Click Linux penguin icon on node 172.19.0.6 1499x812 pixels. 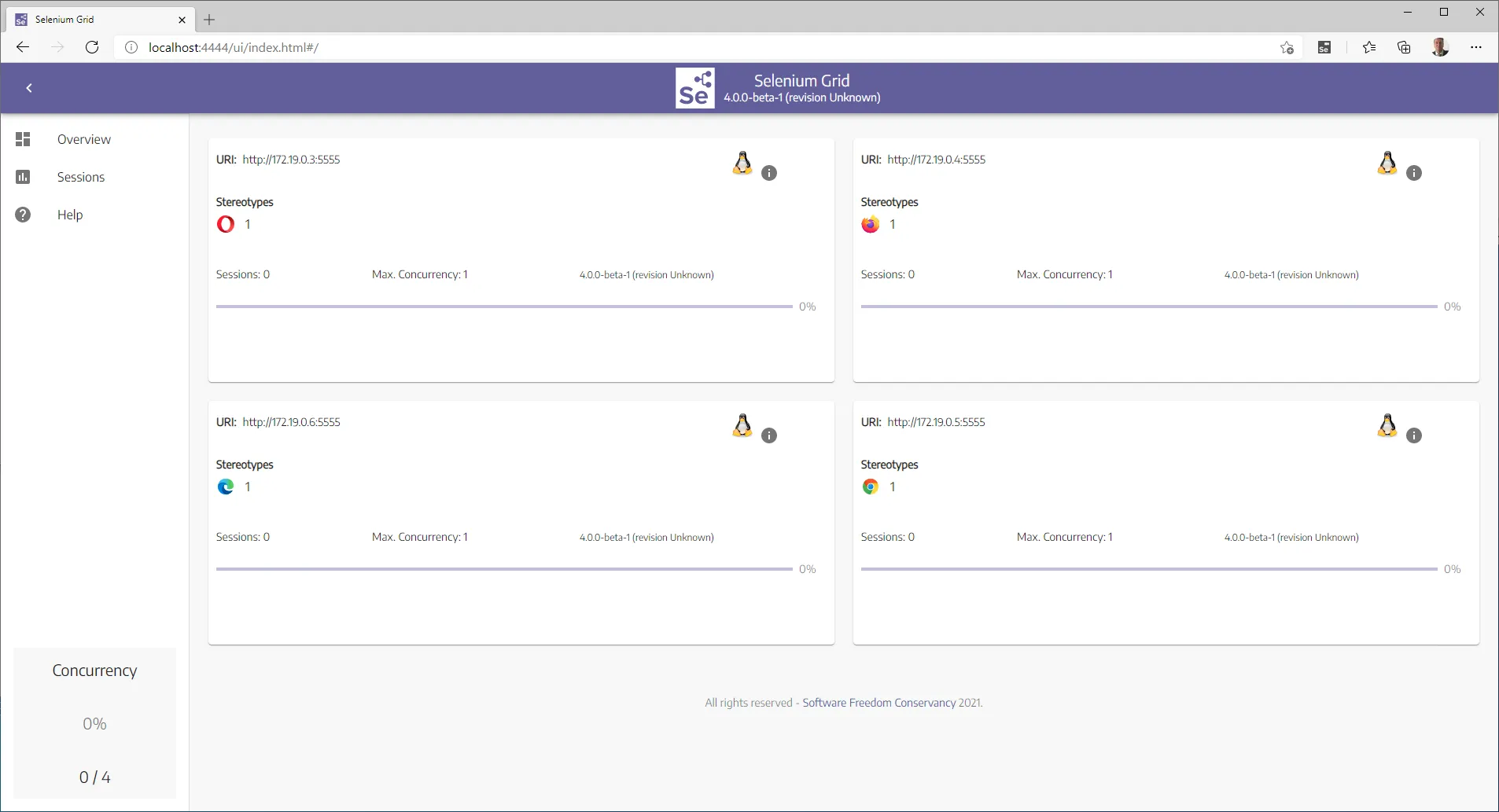(x=742, y=425)
